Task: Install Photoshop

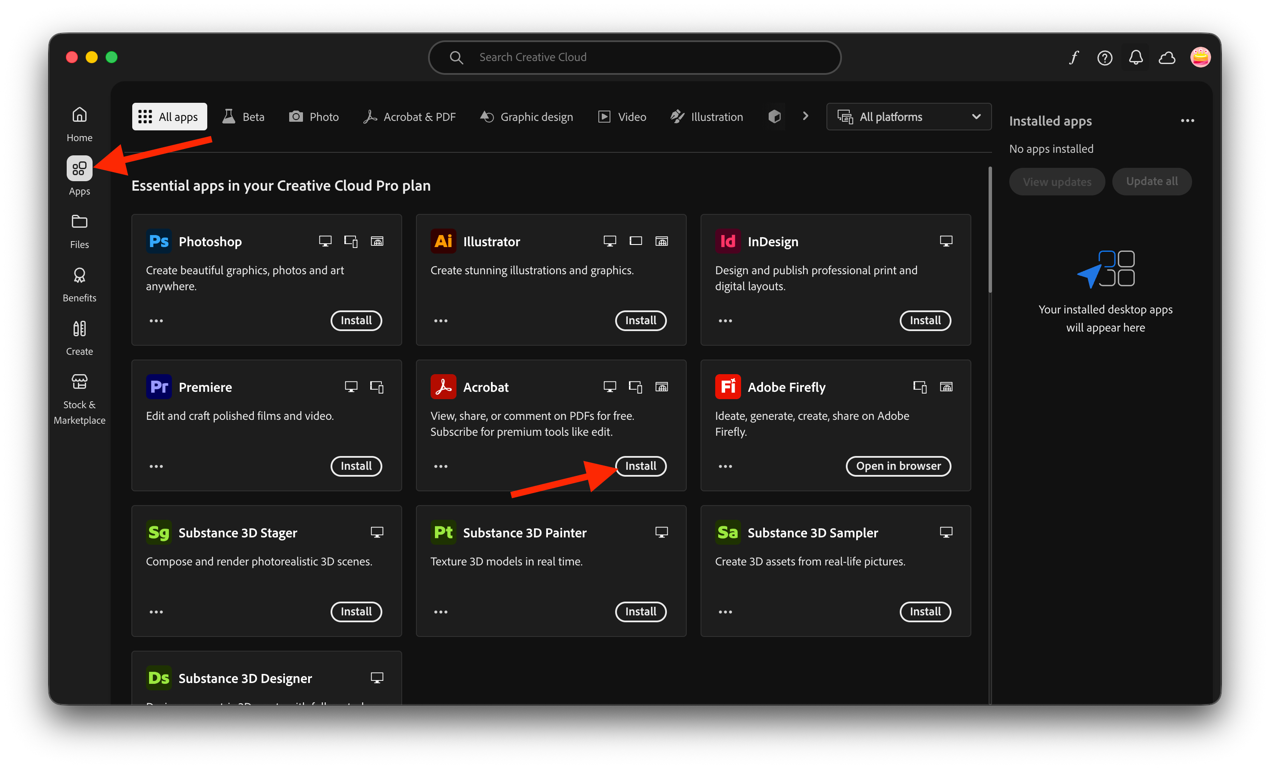Action: point(356,321)
